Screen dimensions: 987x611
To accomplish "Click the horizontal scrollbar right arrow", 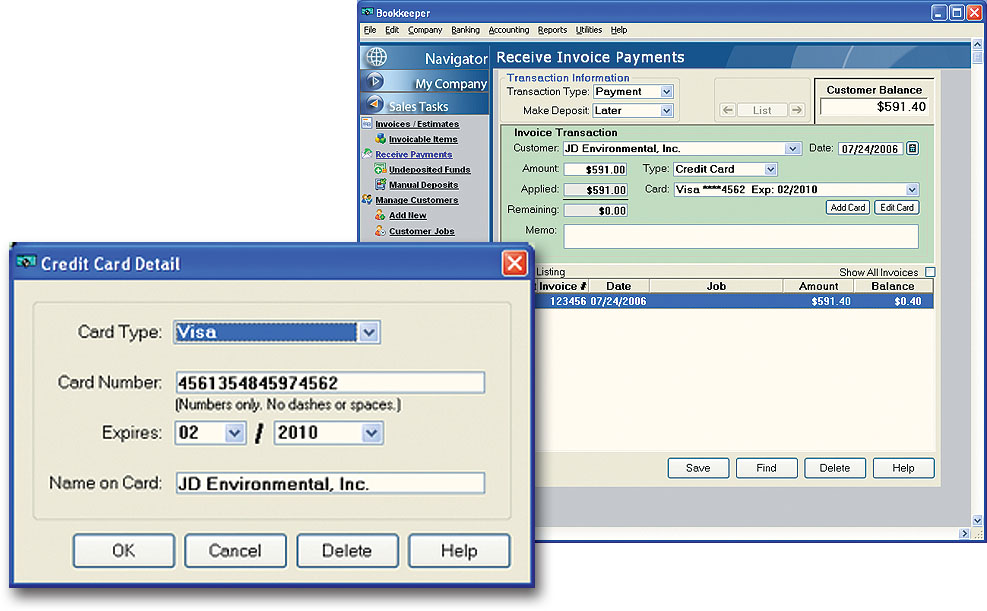I will (x=964, y=533).
